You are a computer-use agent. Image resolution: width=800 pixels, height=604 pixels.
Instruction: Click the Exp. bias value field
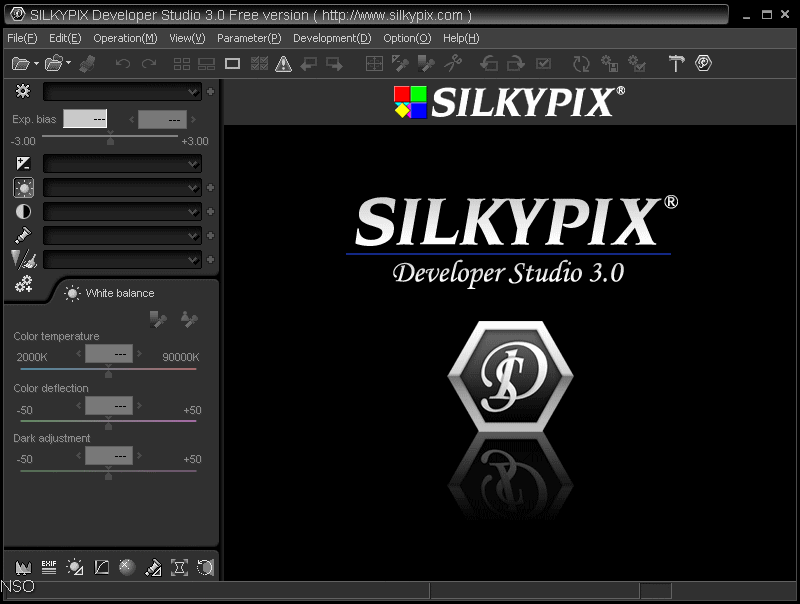(x=85, y=119)
